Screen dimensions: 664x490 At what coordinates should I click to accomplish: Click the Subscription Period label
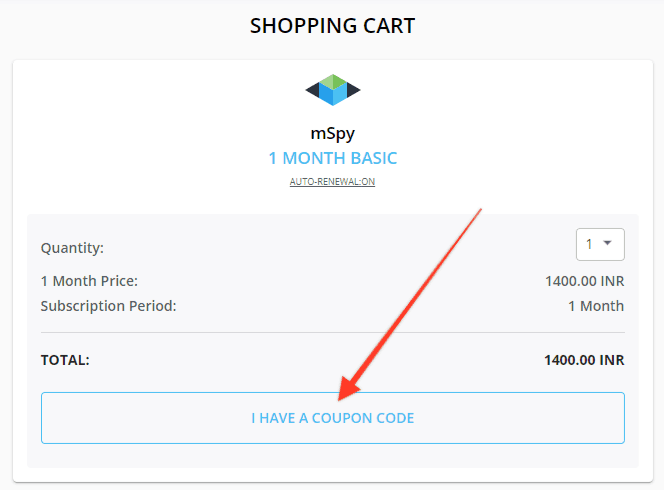coord(108,306)
